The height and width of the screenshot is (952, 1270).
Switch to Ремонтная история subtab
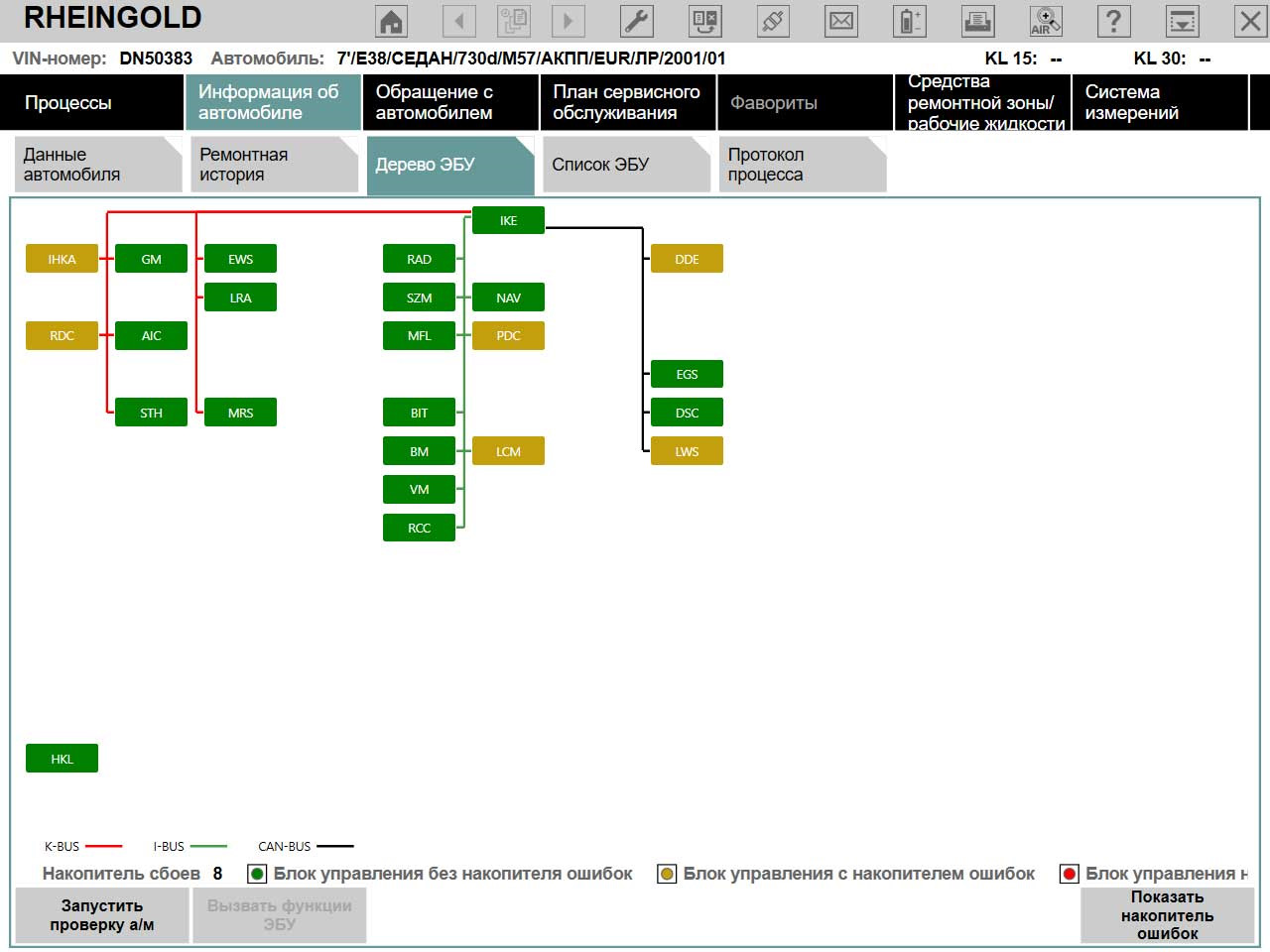point(275,165)
